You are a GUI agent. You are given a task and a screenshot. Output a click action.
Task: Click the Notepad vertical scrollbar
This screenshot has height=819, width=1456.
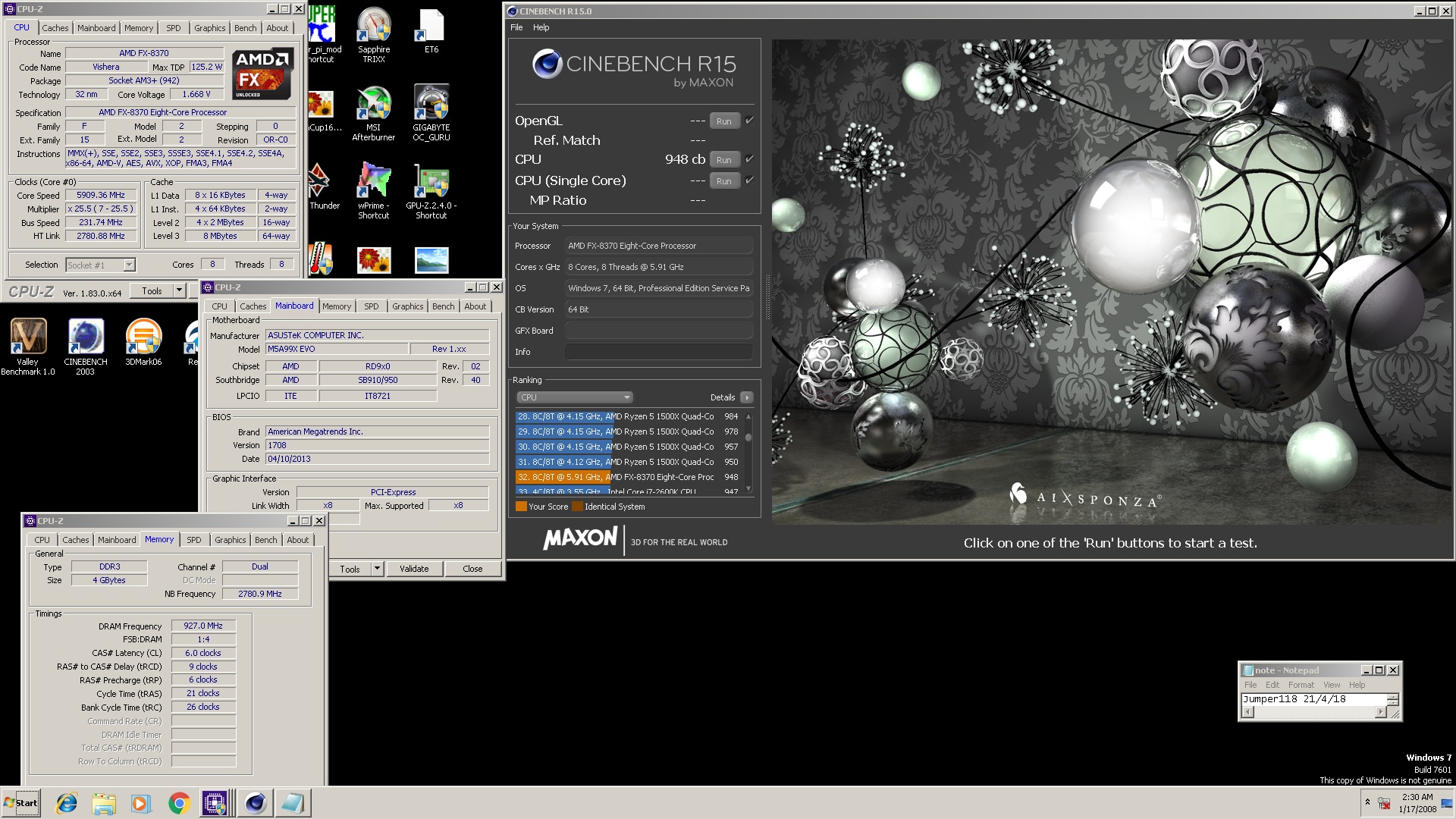1392,699
